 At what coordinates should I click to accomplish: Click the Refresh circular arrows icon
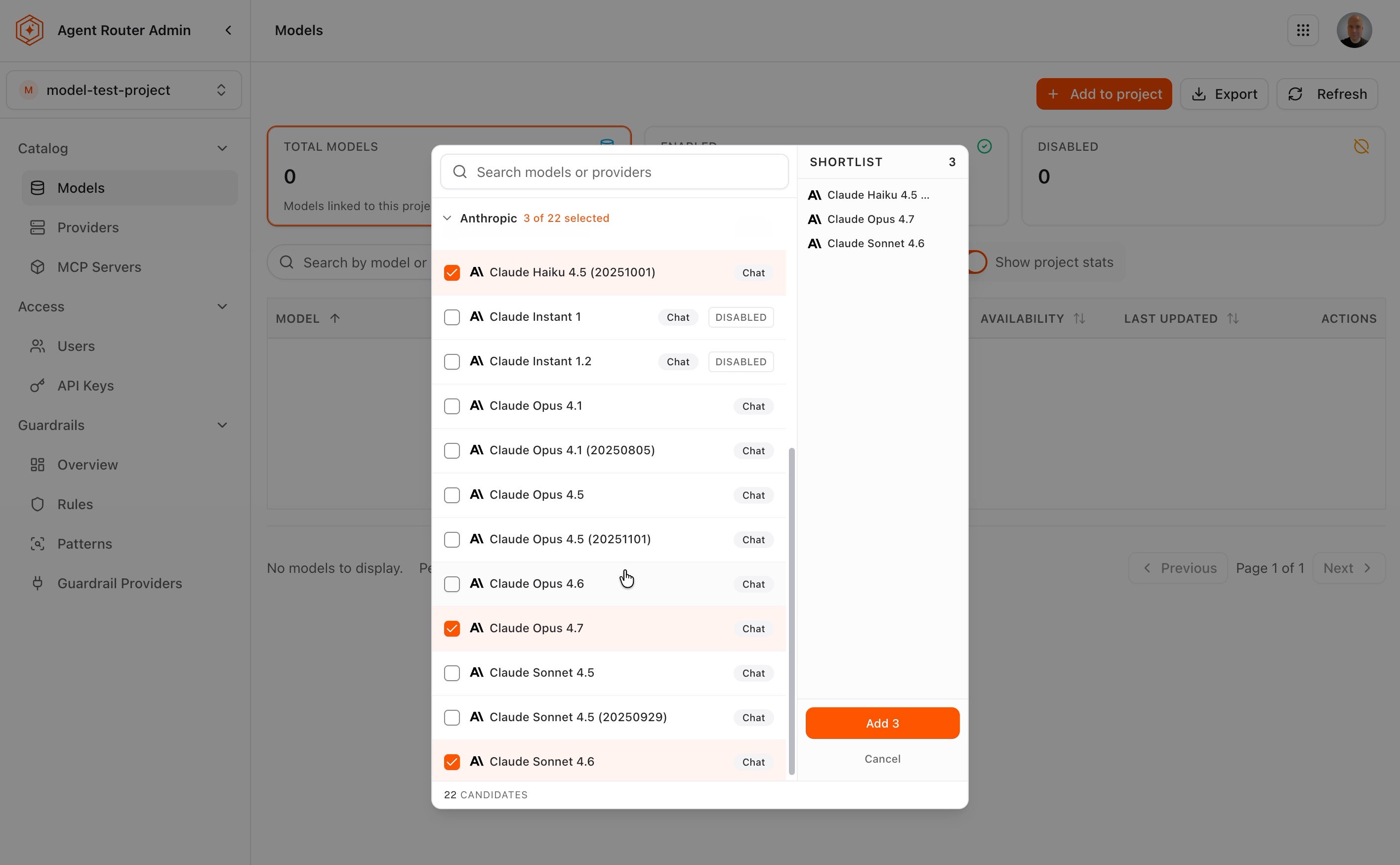click(1295, 94)
